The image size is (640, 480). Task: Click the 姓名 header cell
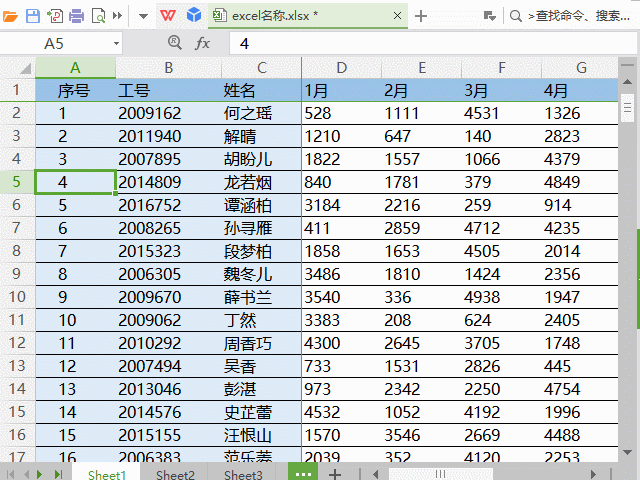tap(262, 90)
